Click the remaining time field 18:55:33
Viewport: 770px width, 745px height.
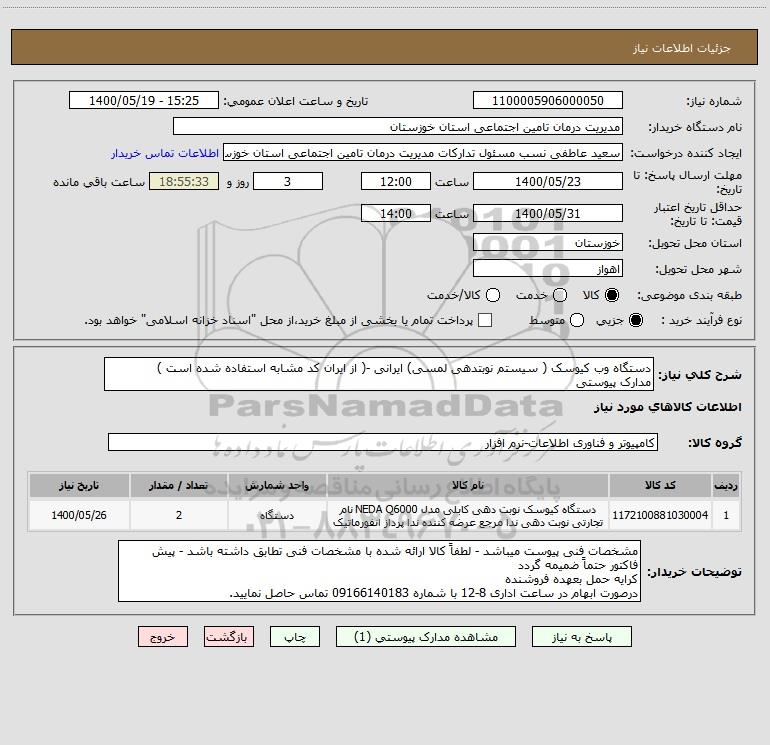point(184,181)
